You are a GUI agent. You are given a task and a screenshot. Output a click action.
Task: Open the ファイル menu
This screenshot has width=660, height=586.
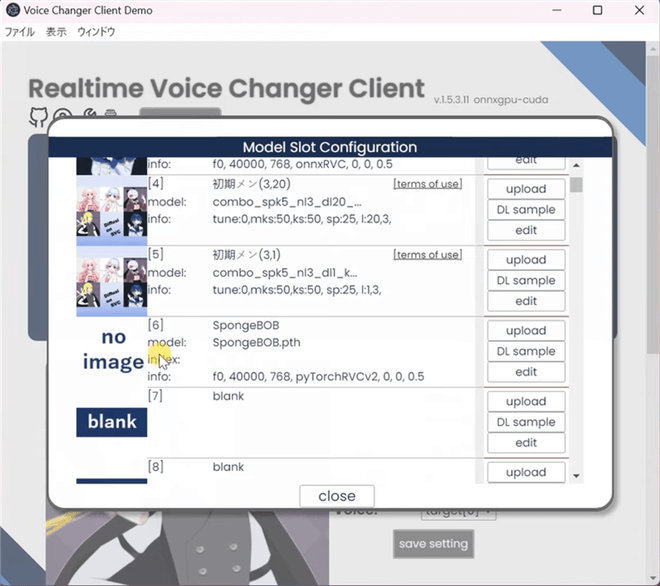pyautogui.click(x=19, y=32)
